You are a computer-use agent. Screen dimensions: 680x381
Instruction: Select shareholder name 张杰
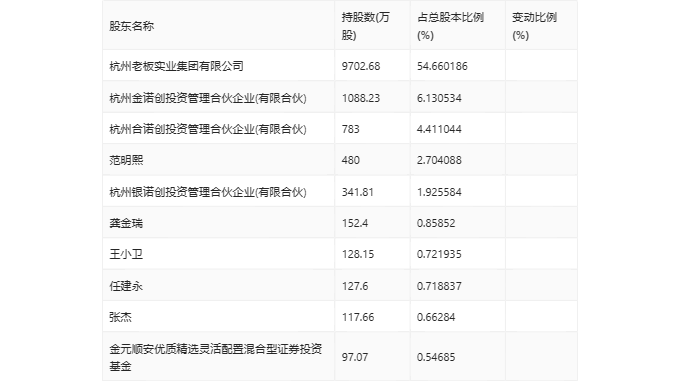pyautogui.click(x=121, y=317)
